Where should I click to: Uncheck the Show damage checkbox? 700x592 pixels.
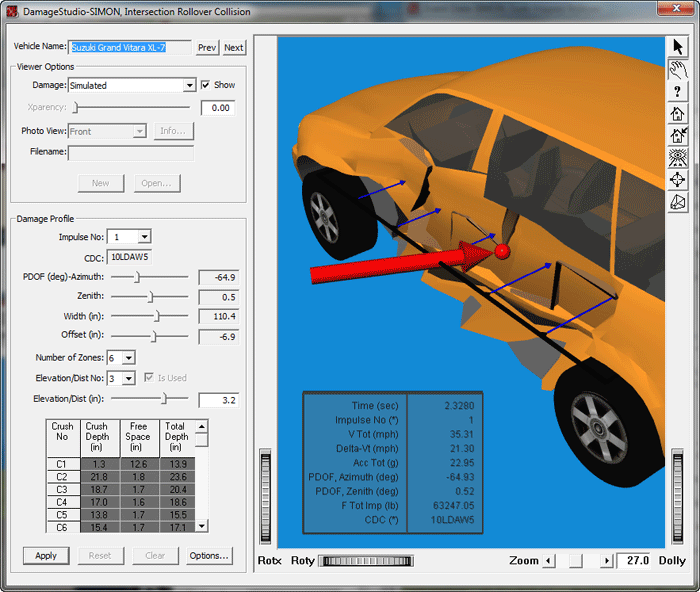(x=206, y=86)
